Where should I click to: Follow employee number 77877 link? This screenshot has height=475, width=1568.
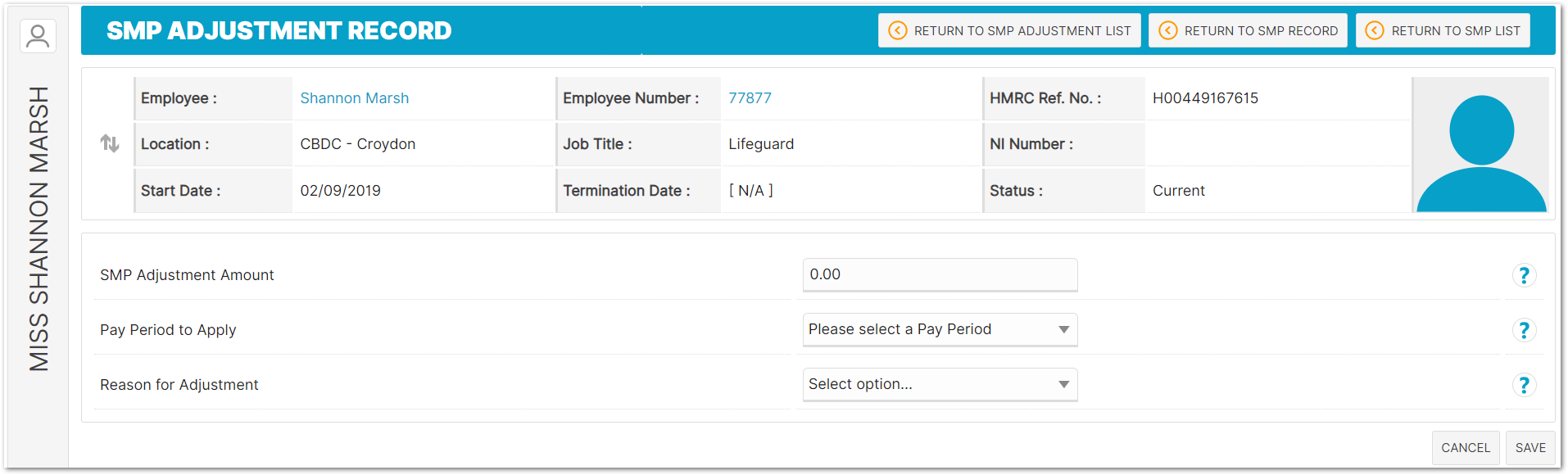coord(750,98)
